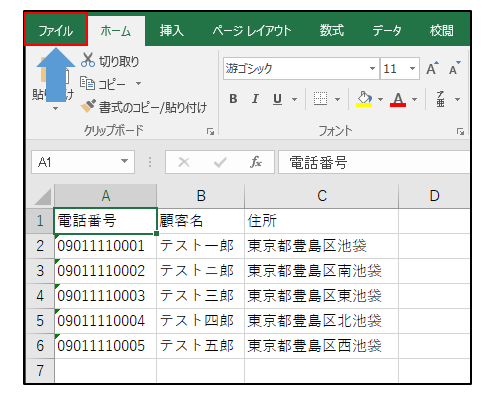Open the クリップボード dialog launcher
This screenshot has width=489, height=397.
210,132
